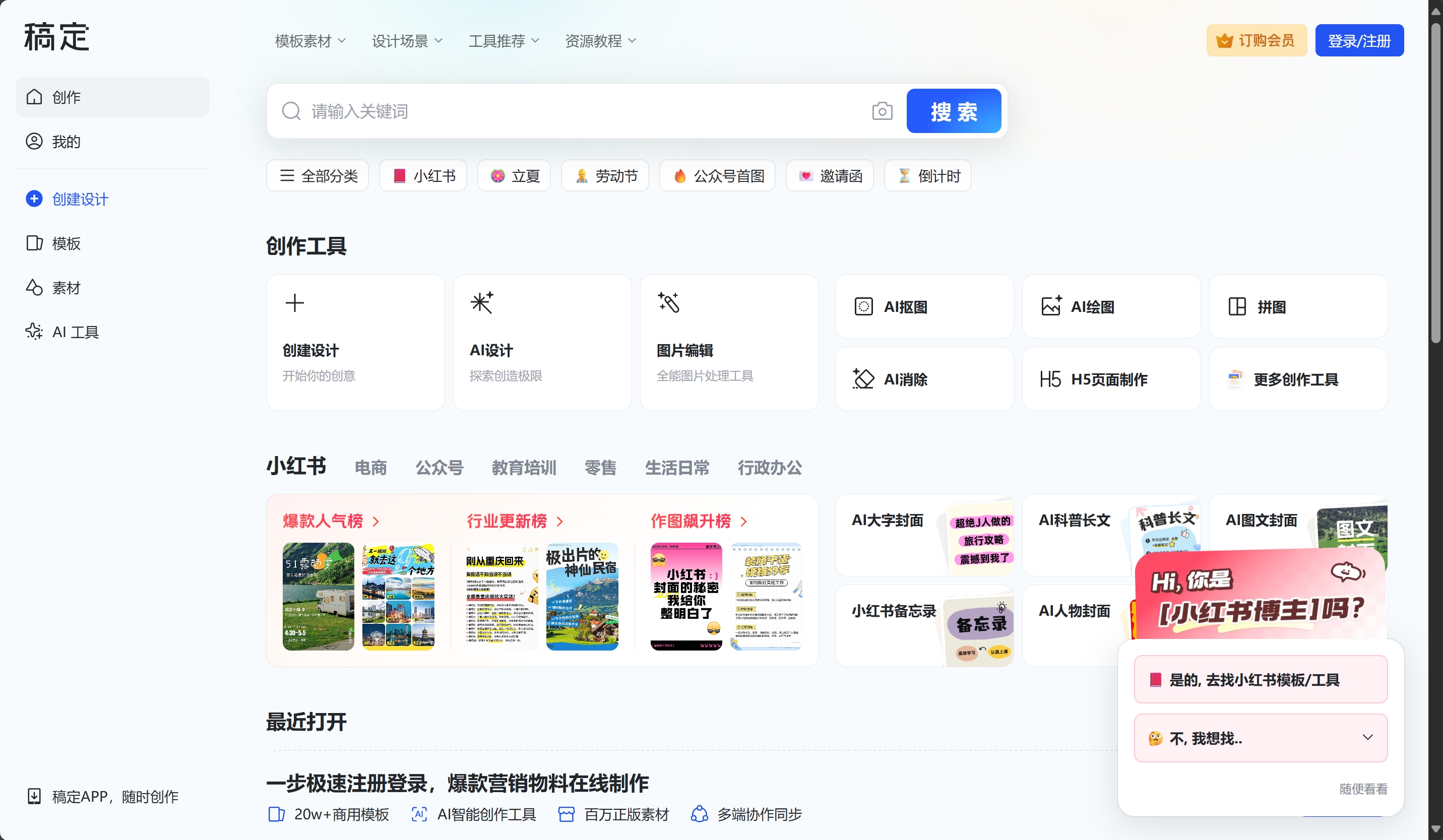Screen dimensions: 1443x840
Task: Click the 稿定APP download icon
Action: (x=34, y=797)
